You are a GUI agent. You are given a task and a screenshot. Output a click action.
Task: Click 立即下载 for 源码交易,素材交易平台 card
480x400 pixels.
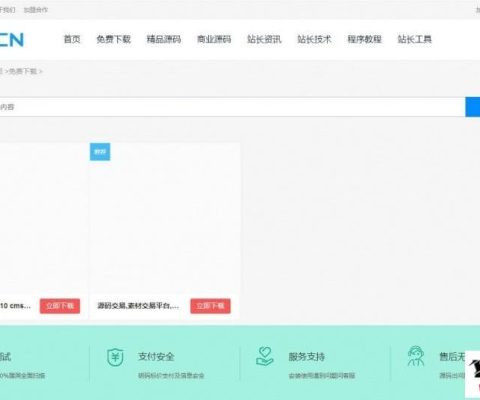click(210, 306)
